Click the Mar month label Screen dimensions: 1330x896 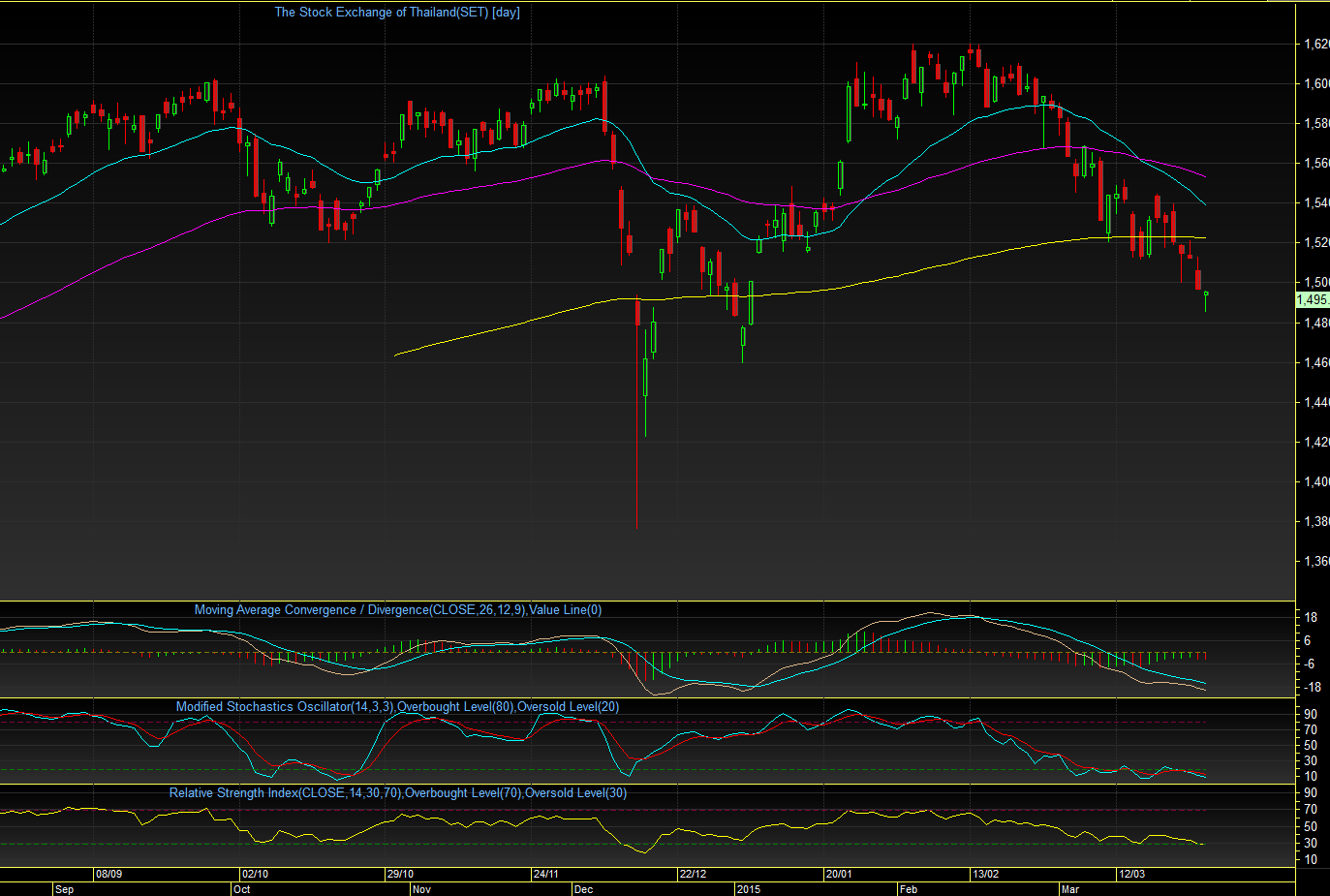point(1070,889)
